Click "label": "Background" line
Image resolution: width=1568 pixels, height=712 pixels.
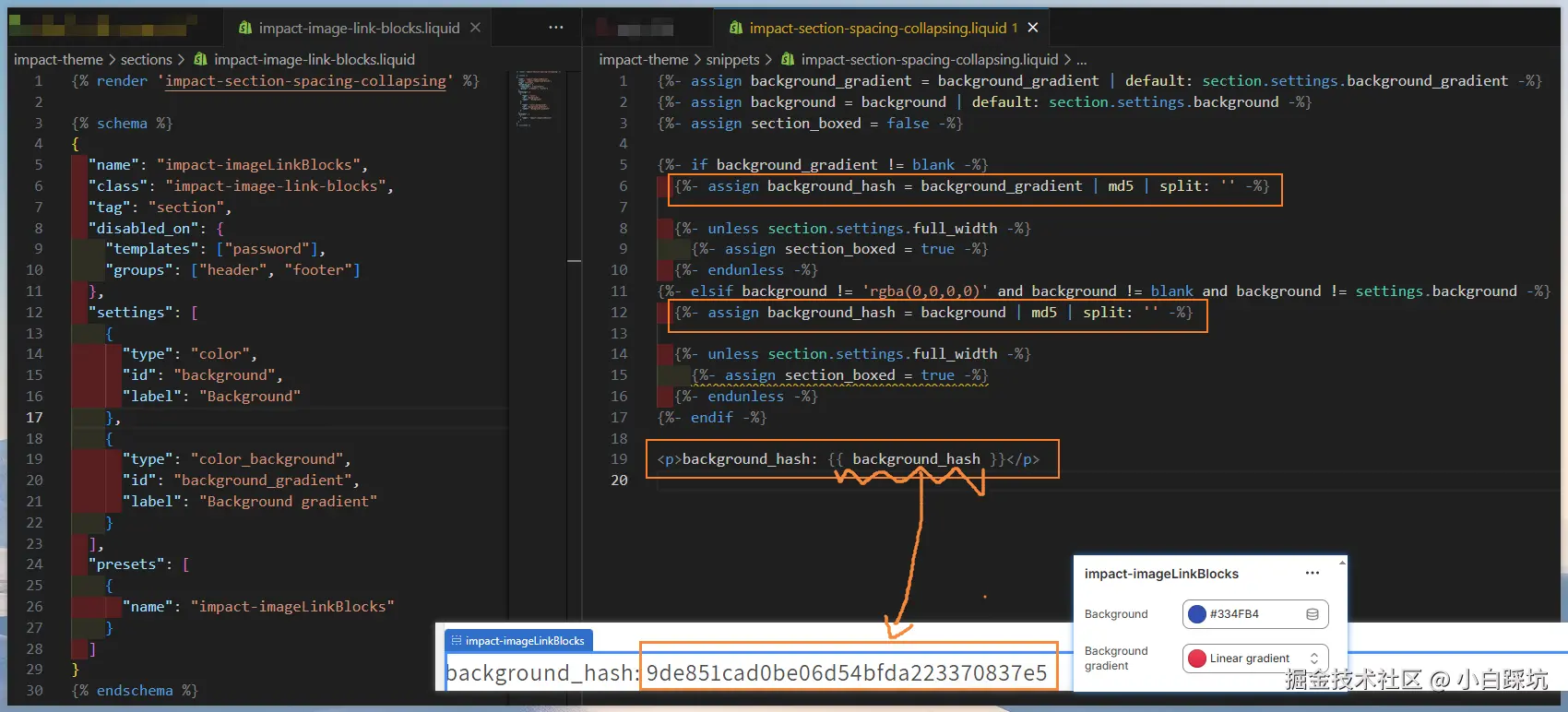211,397
